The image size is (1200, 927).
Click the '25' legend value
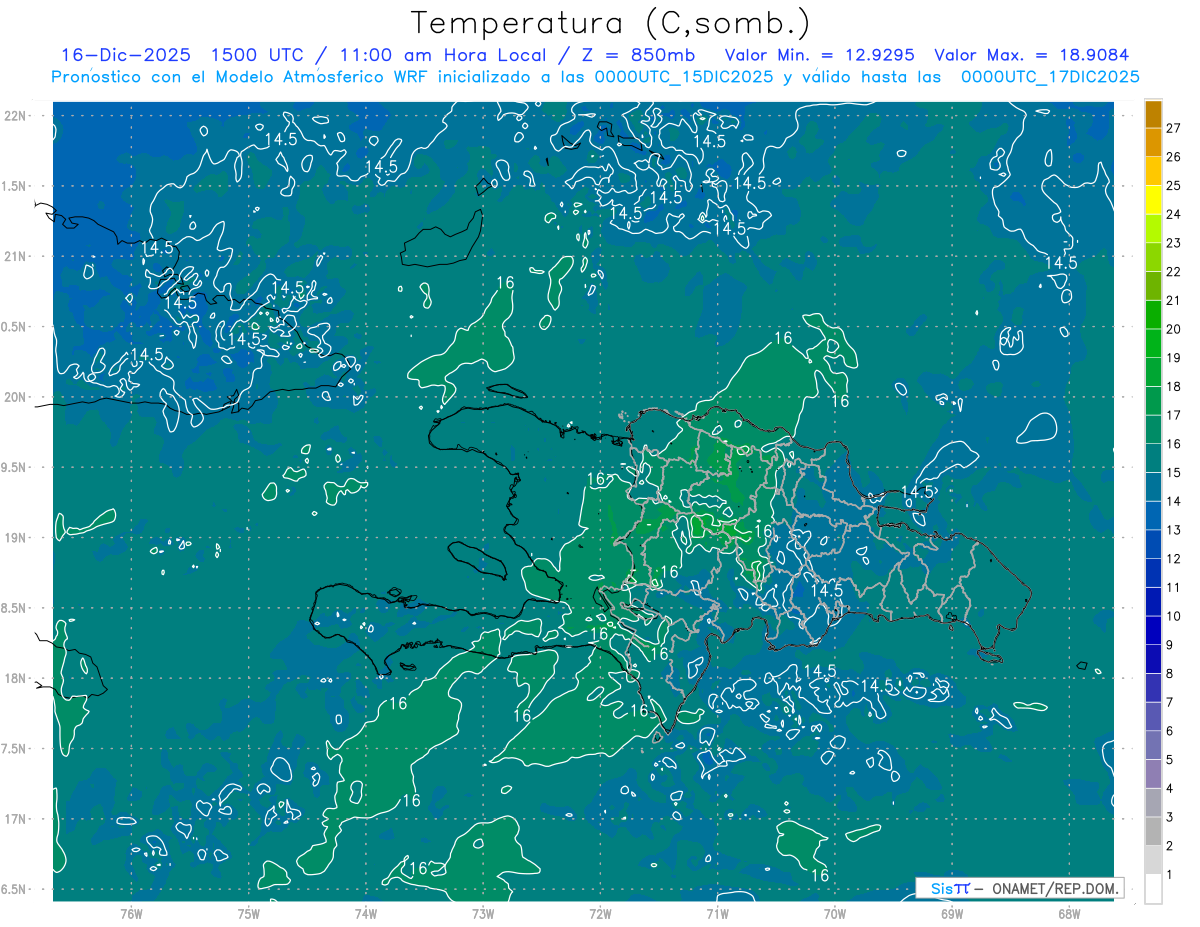click(1174, 185)
